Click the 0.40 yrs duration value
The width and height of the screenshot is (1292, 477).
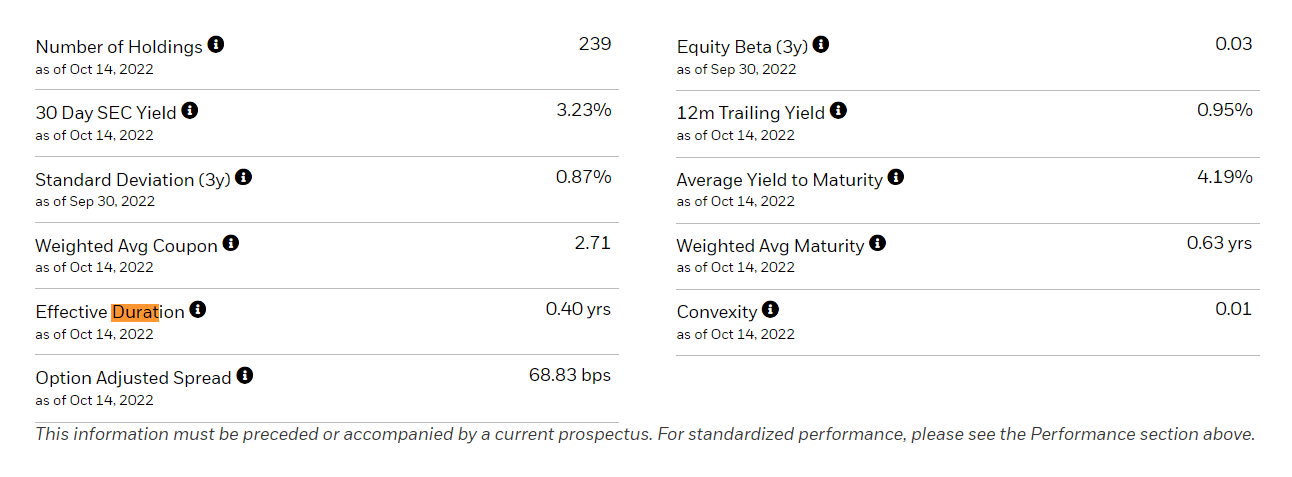pyautogui.click(x=578, y=310)
